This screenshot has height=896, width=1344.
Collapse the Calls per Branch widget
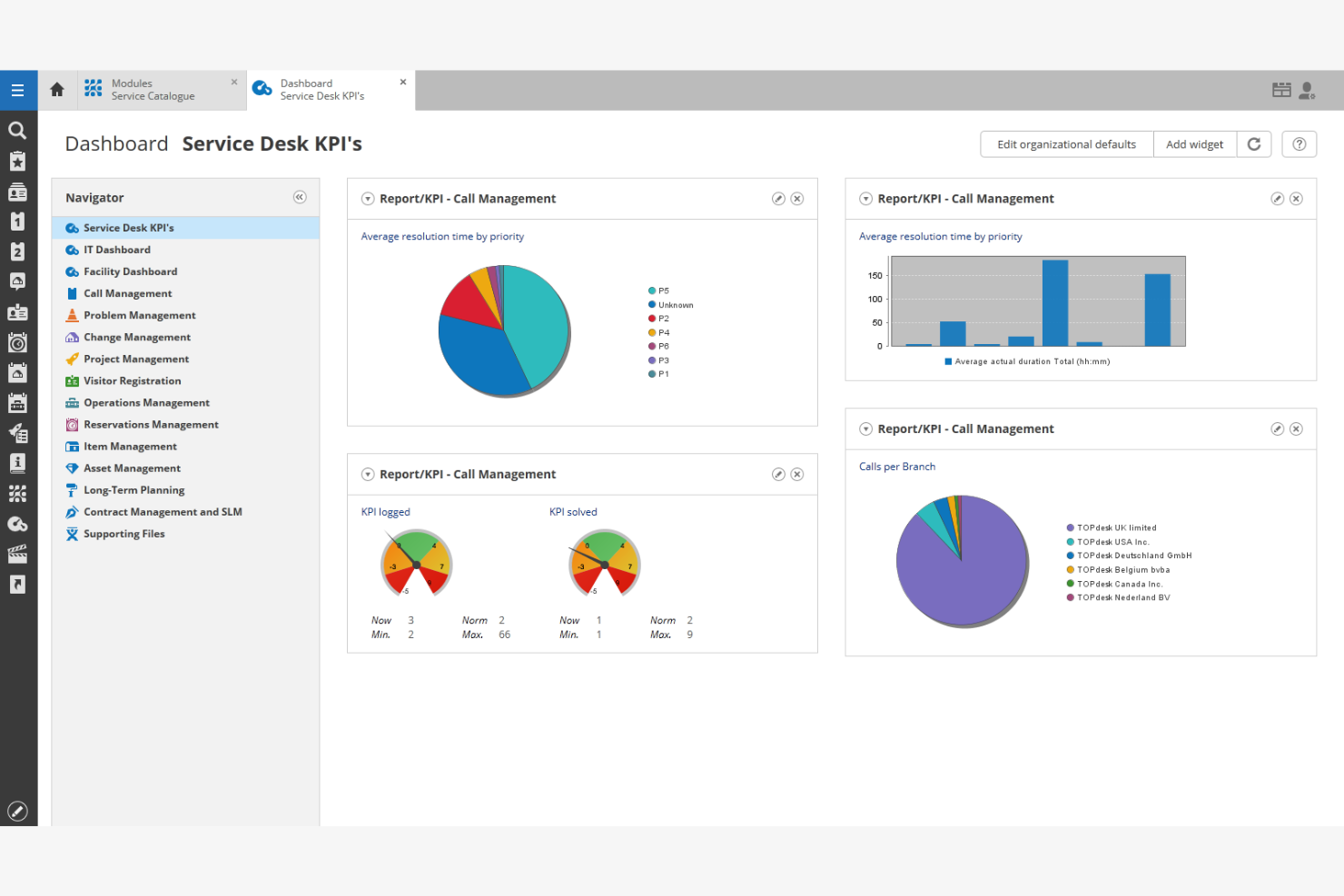pos(865,428)
